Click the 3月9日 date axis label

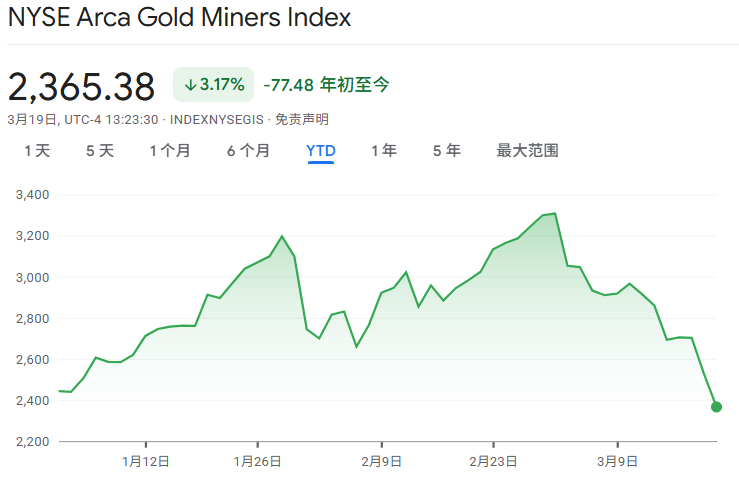pyautogui.click(x=618, y=461)
